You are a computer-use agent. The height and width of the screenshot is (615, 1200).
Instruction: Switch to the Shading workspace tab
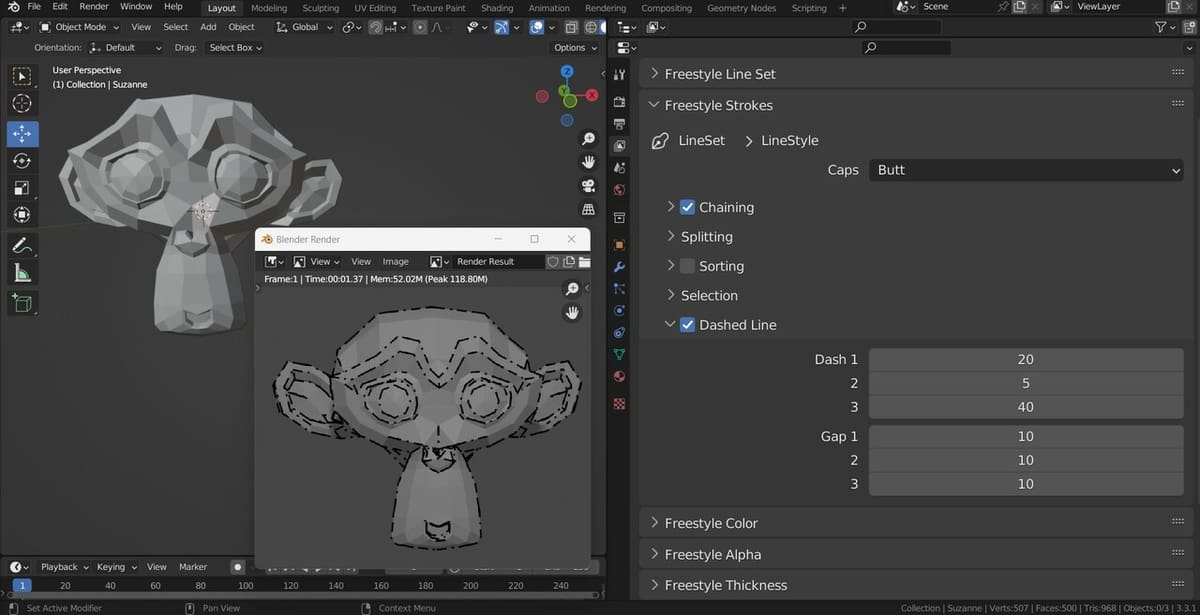(x=497, y=8)
